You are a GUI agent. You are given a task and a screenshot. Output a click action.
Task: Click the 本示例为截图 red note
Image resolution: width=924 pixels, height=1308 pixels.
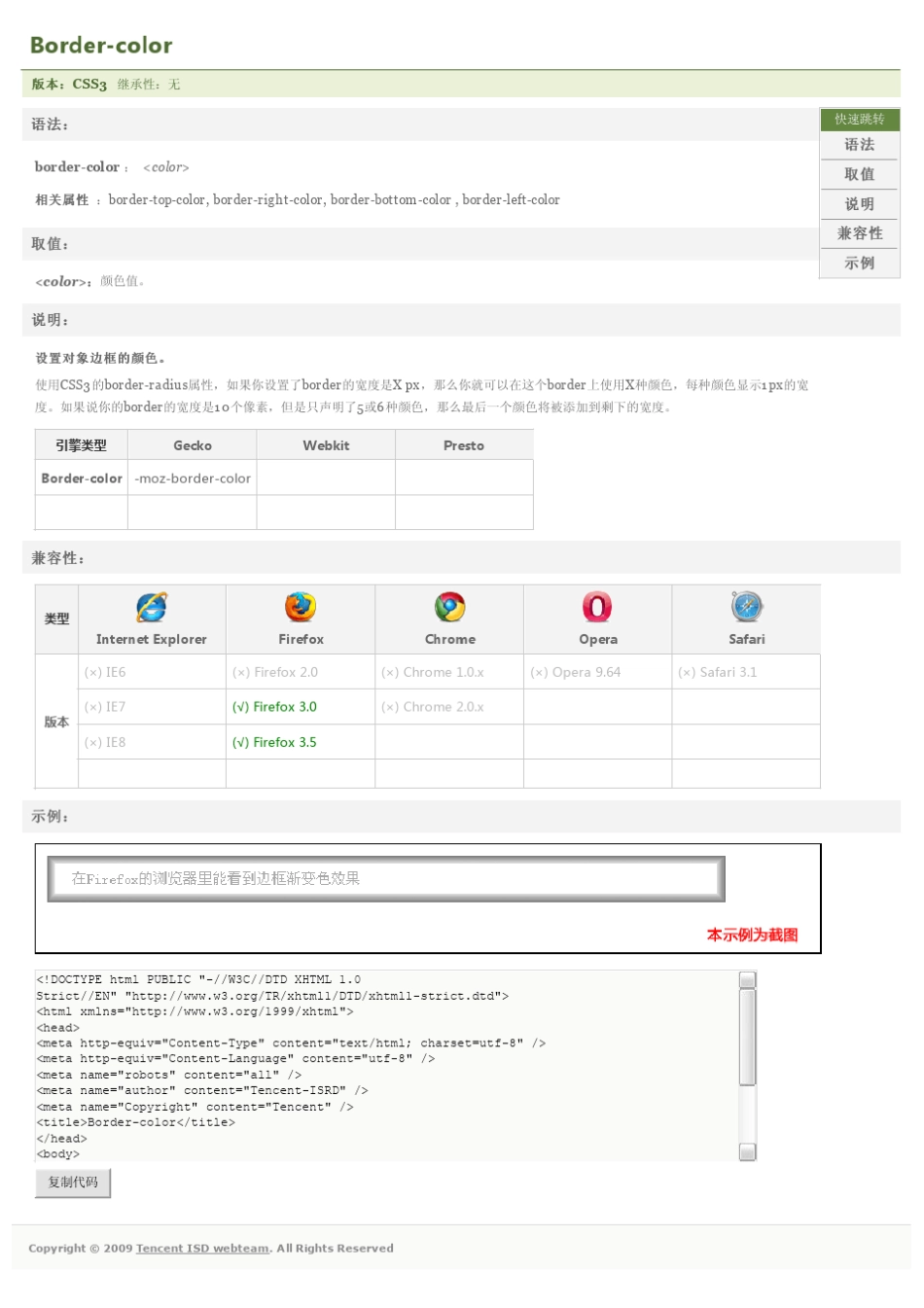(752, 935)
